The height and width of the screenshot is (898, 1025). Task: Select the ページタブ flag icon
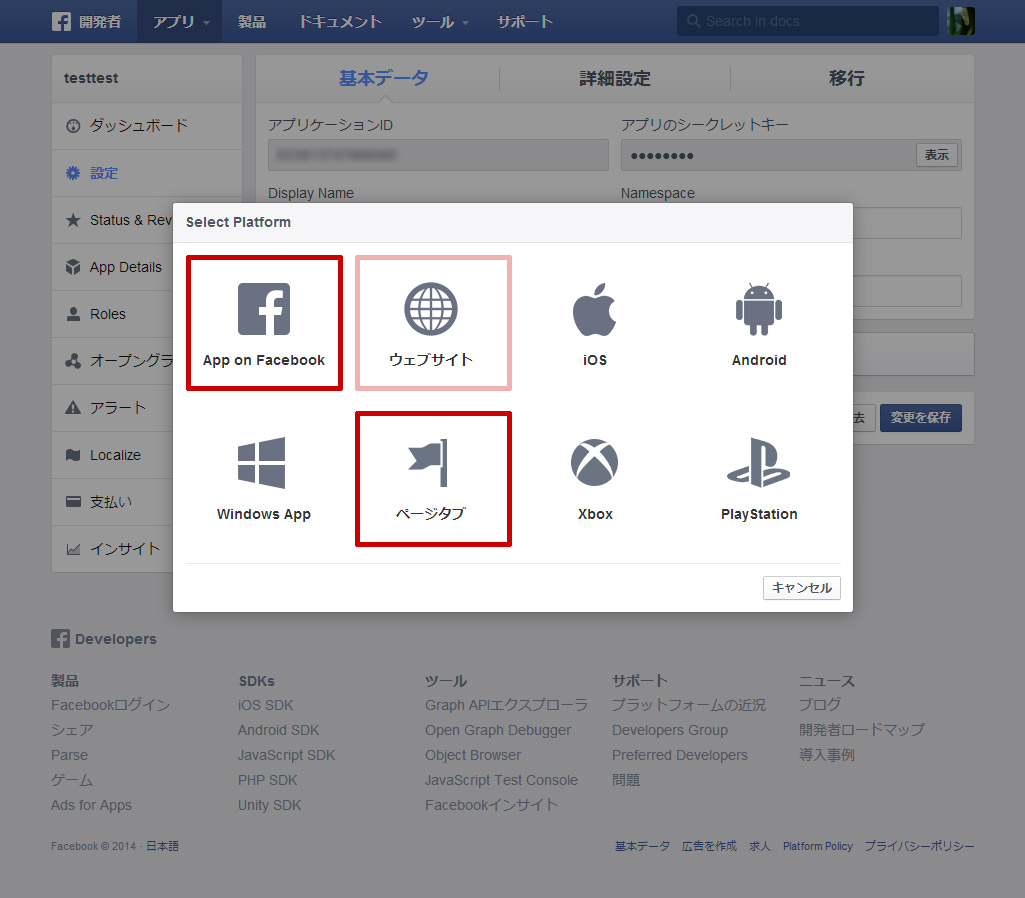428,463
